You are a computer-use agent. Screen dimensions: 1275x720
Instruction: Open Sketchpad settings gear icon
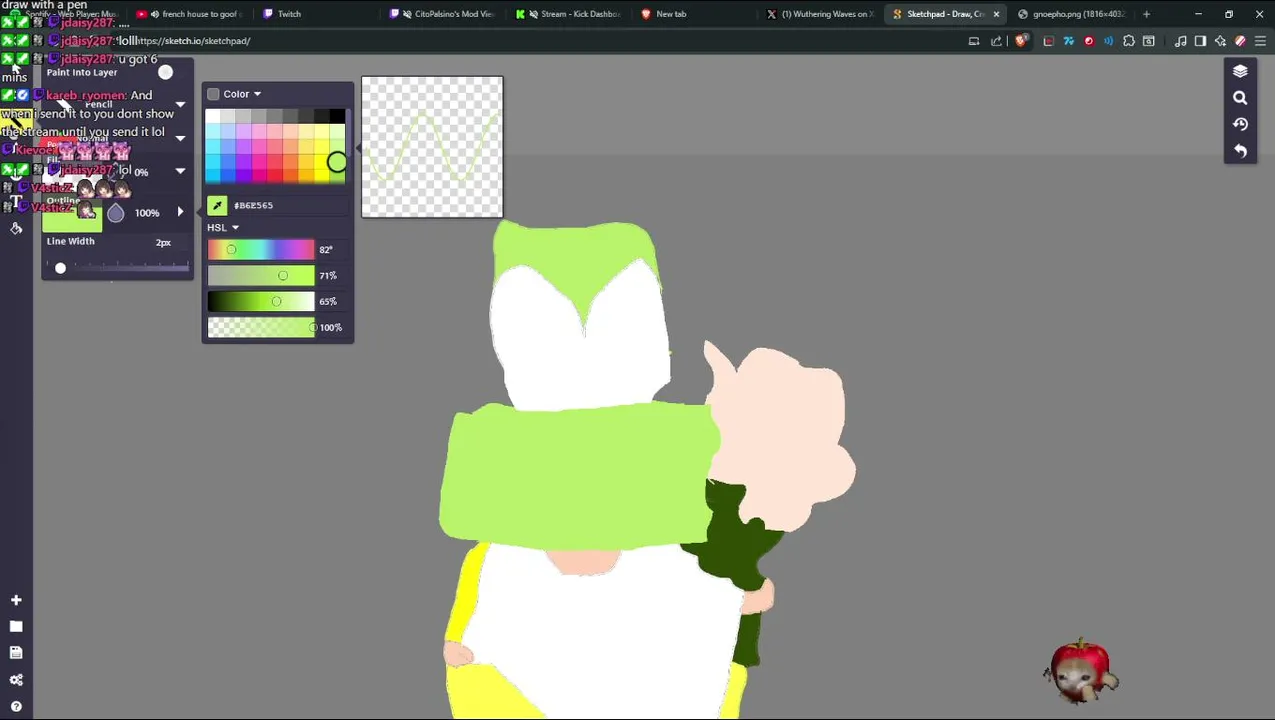tap(16, 680)
